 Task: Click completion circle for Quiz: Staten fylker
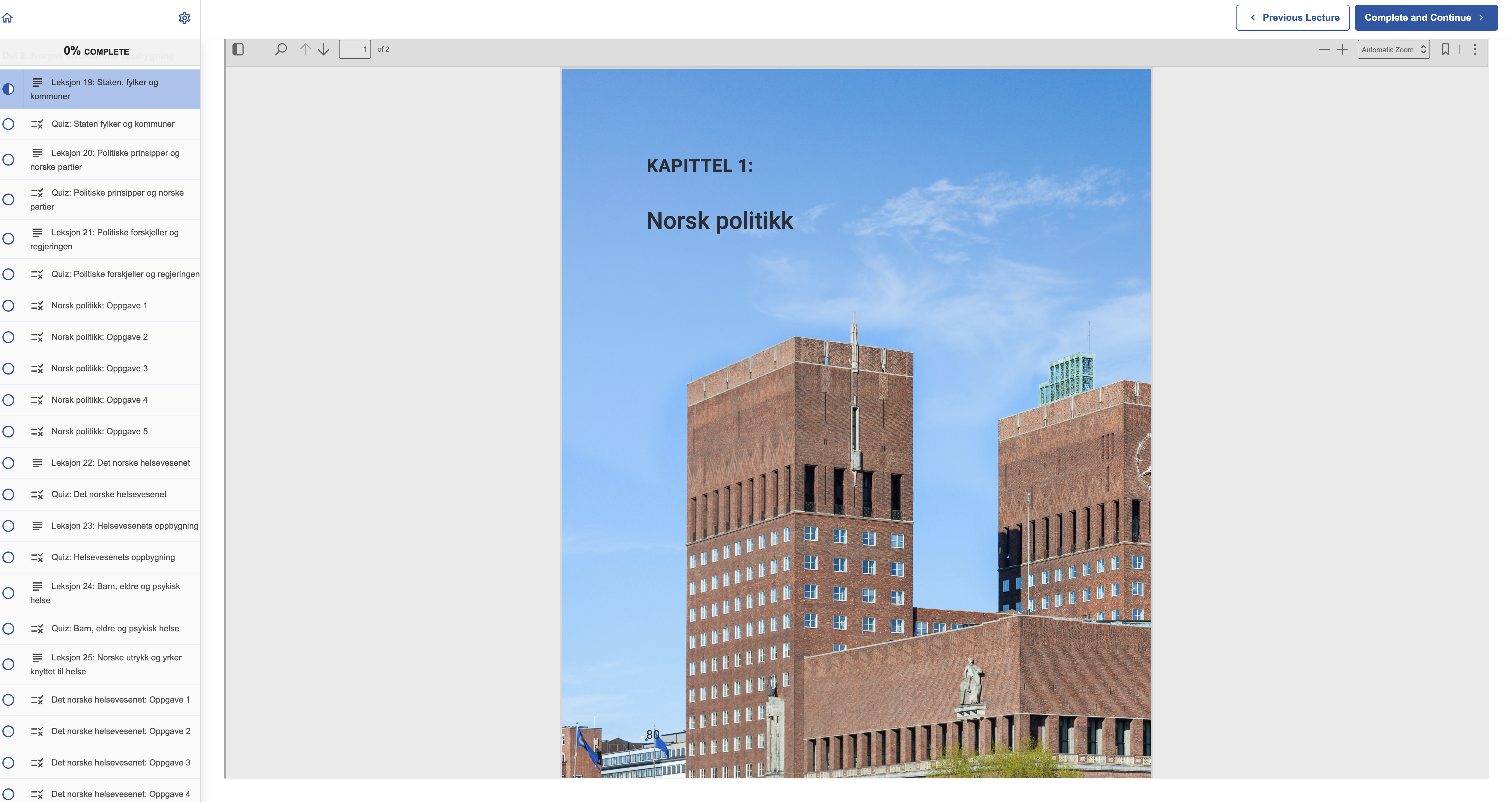(8, 124)
